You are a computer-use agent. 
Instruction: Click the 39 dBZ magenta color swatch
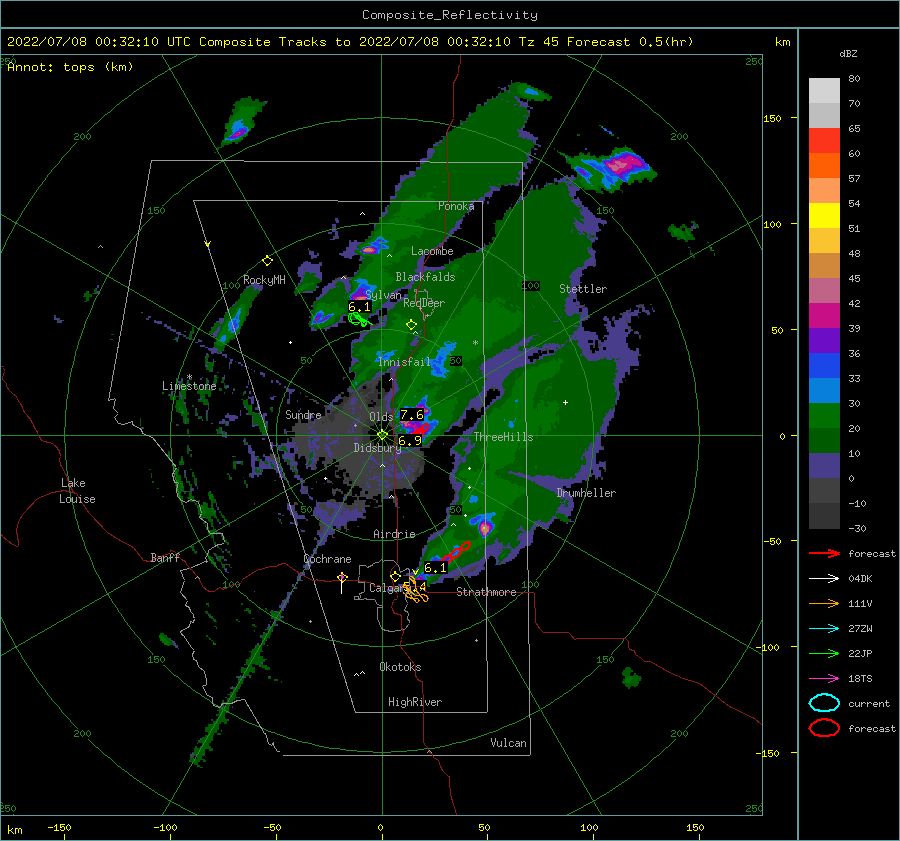coord(824,316)
